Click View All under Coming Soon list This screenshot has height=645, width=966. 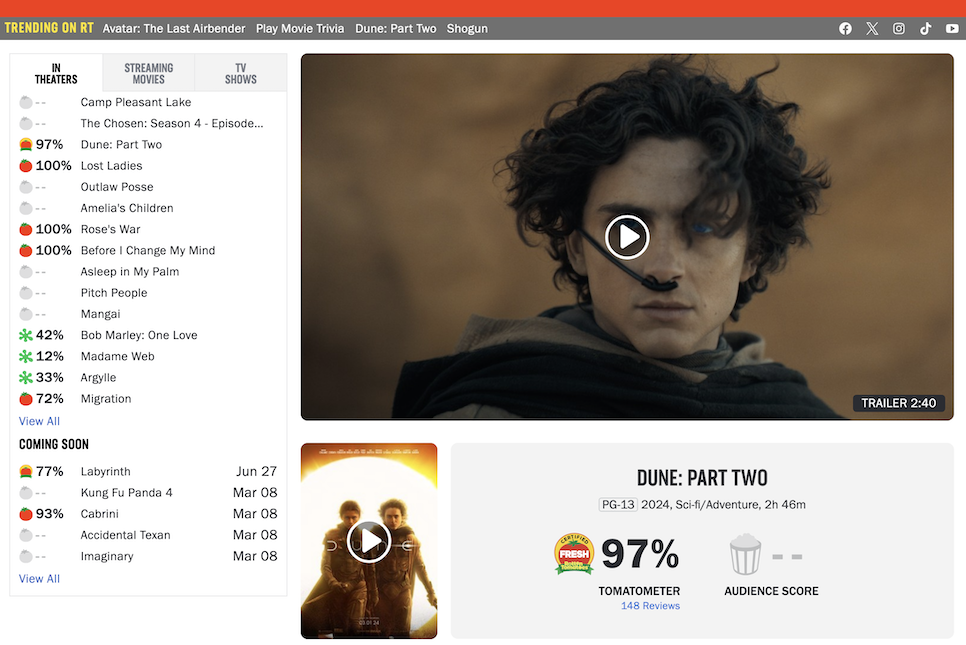click(x=39, y=579)
